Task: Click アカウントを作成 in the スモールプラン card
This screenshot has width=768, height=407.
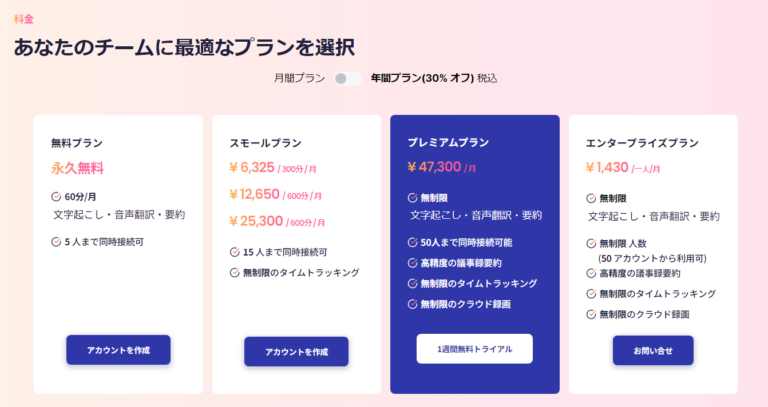Action: 296,352
